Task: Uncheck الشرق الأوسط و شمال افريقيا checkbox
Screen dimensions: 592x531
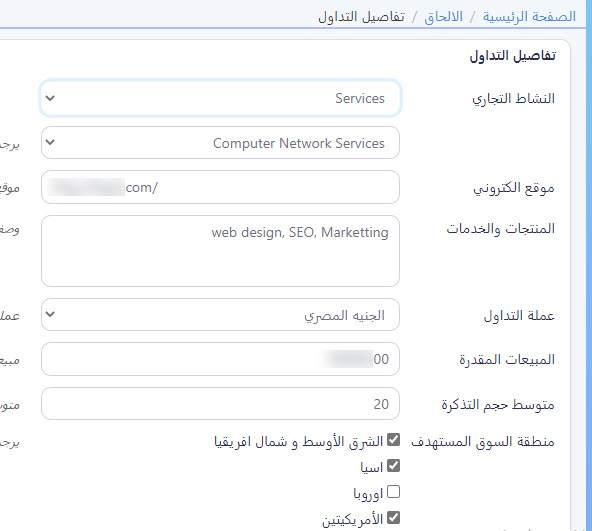Action: pos(393,440)
